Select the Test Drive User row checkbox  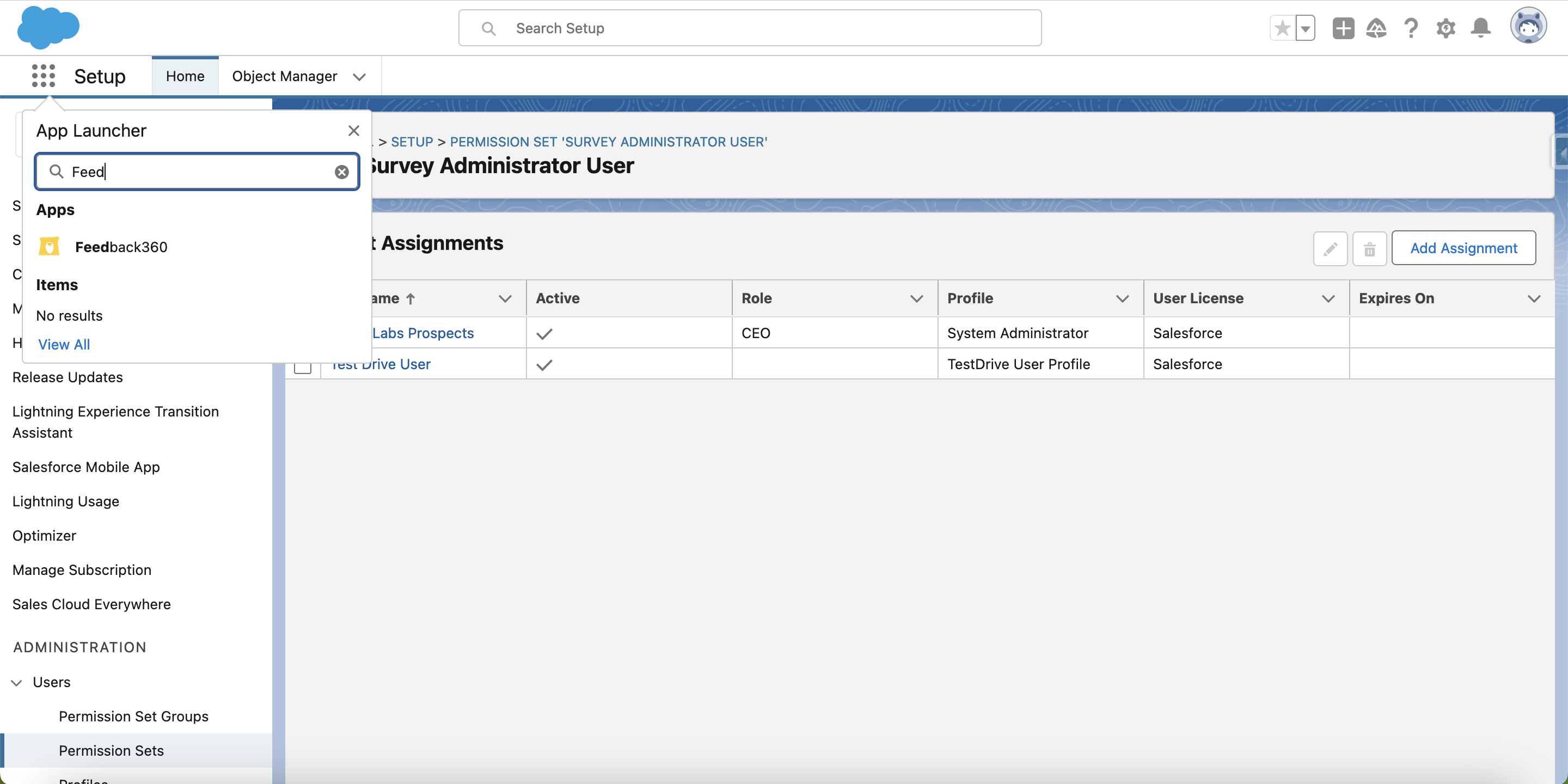[x=303, y=365]
